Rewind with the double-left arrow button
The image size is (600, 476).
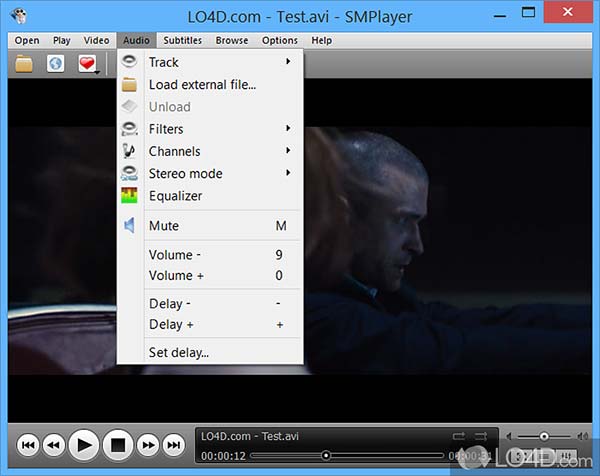tap(54, 445)
